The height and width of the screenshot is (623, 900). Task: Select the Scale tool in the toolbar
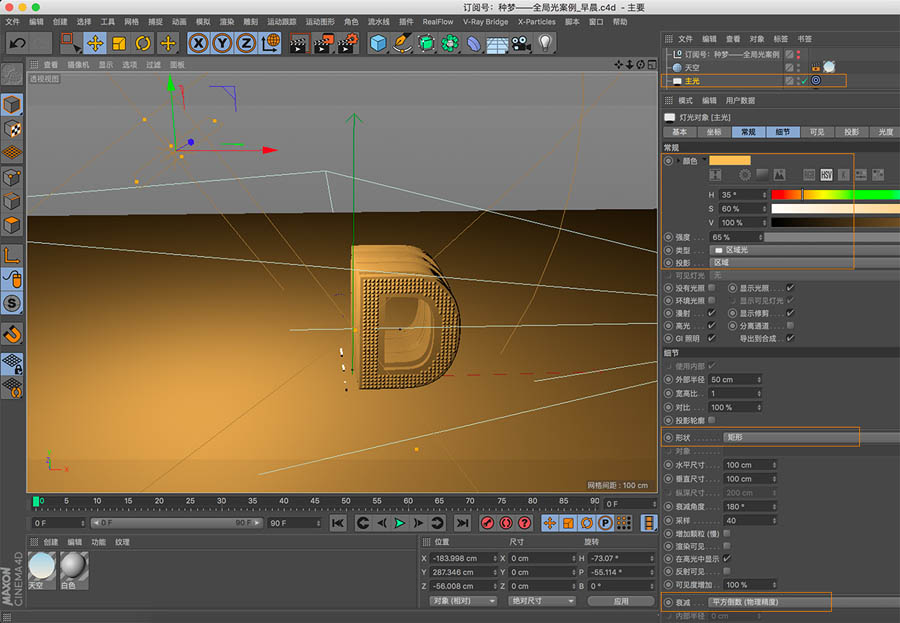pos(121,42)
